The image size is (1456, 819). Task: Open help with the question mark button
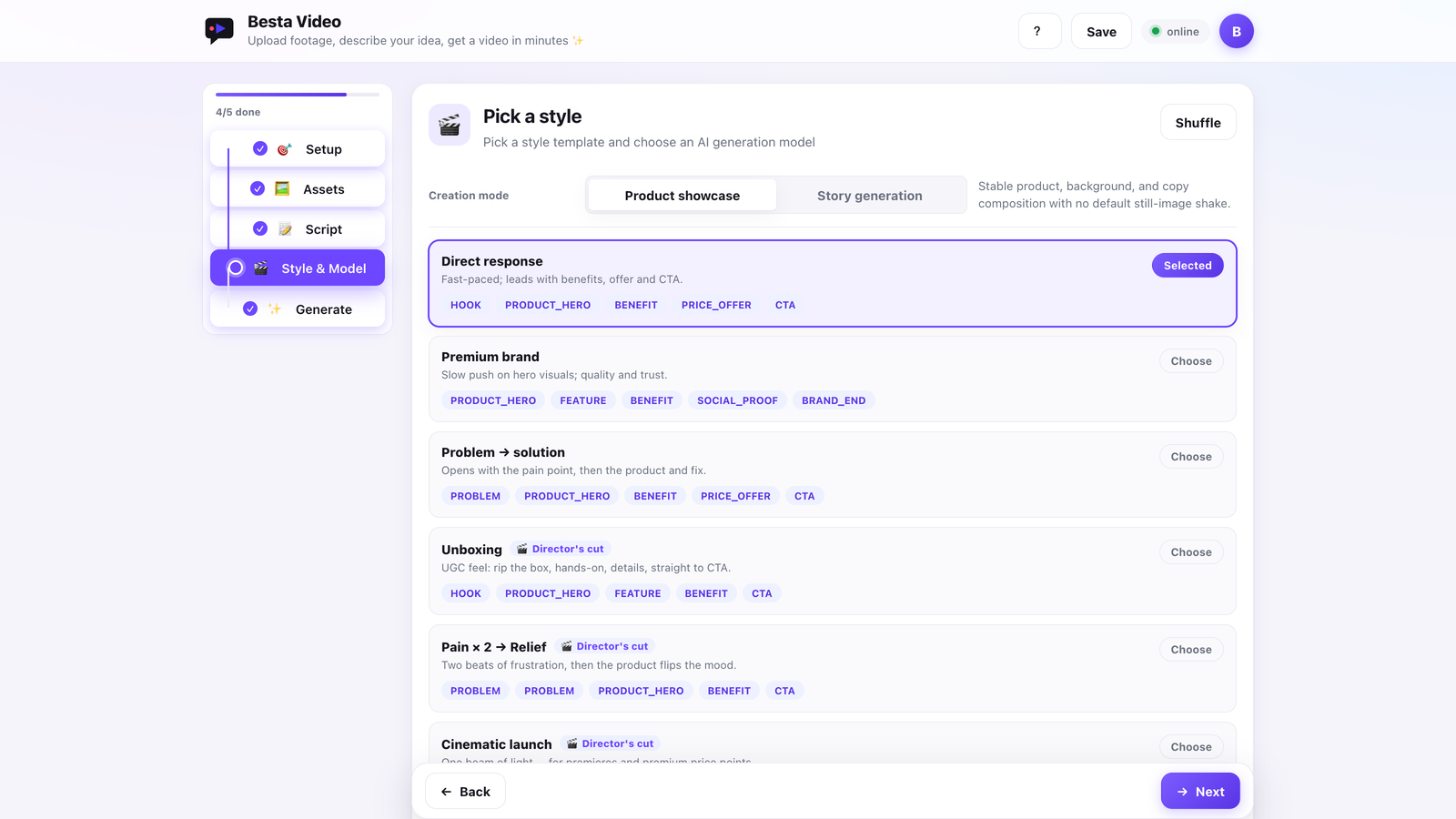1039,31
